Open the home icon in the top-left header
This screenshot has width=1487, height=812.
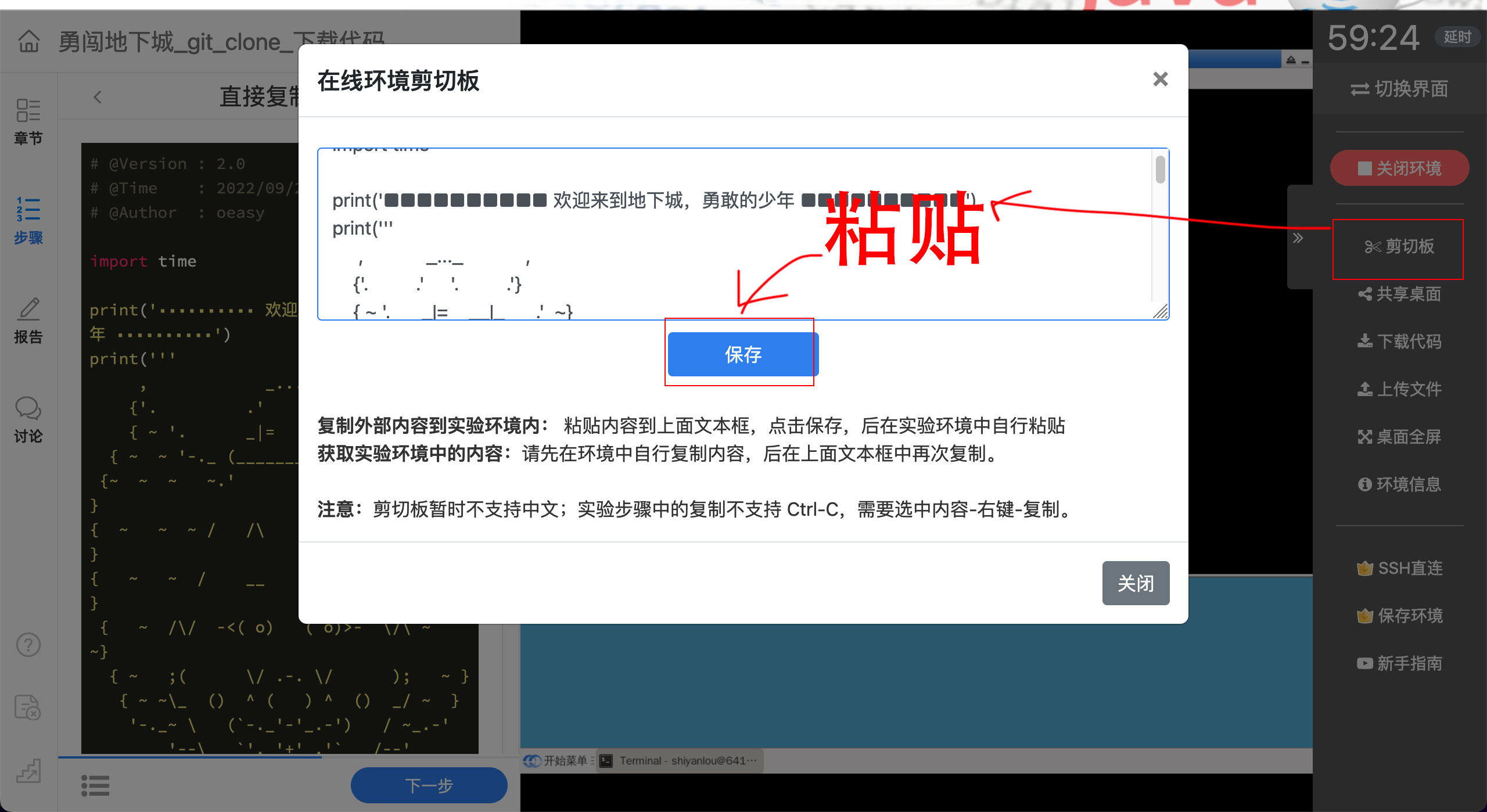coord(29,41)
